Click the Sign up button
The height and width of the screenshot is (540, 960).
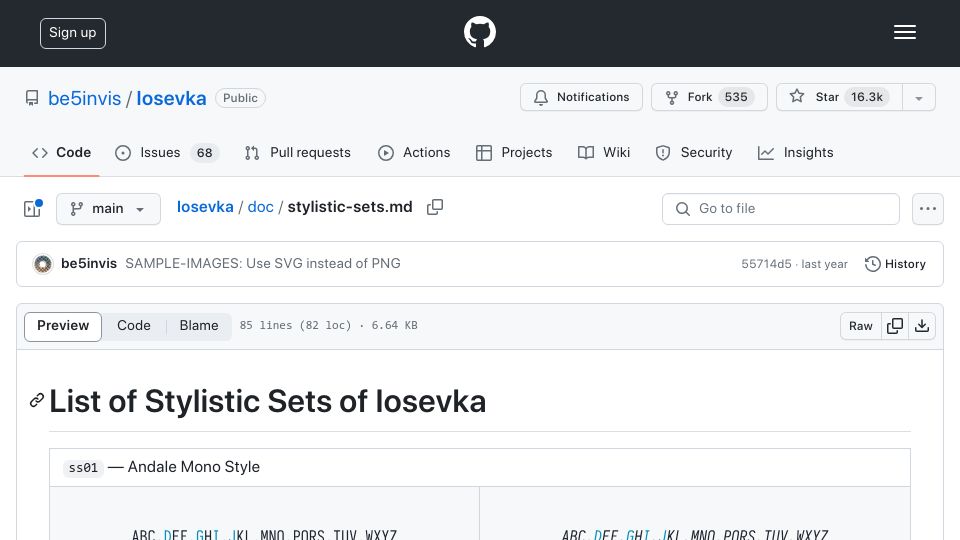point(73,33)
